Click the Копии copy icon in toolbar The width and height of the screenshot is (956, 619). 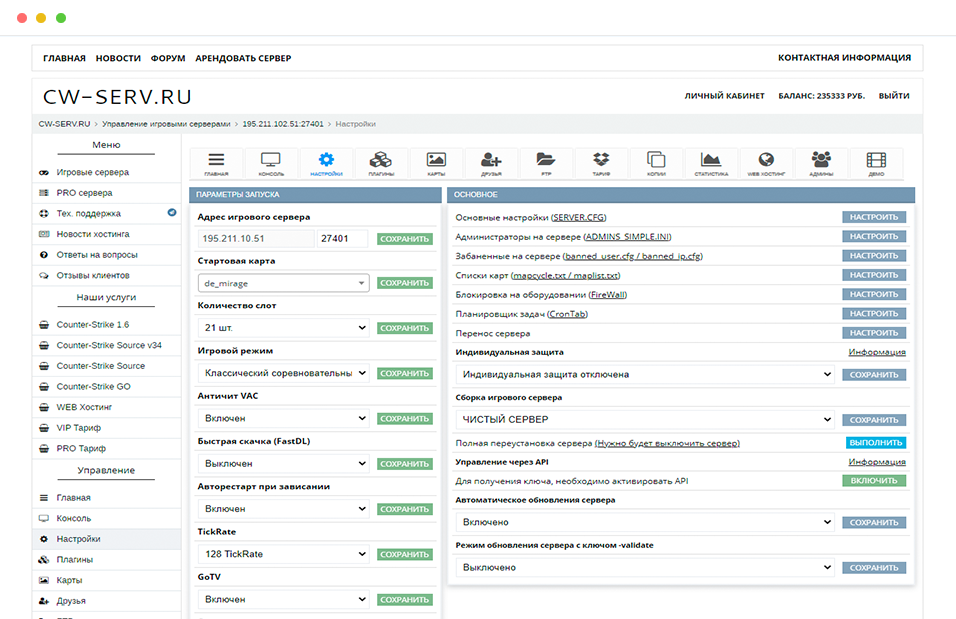656,163
